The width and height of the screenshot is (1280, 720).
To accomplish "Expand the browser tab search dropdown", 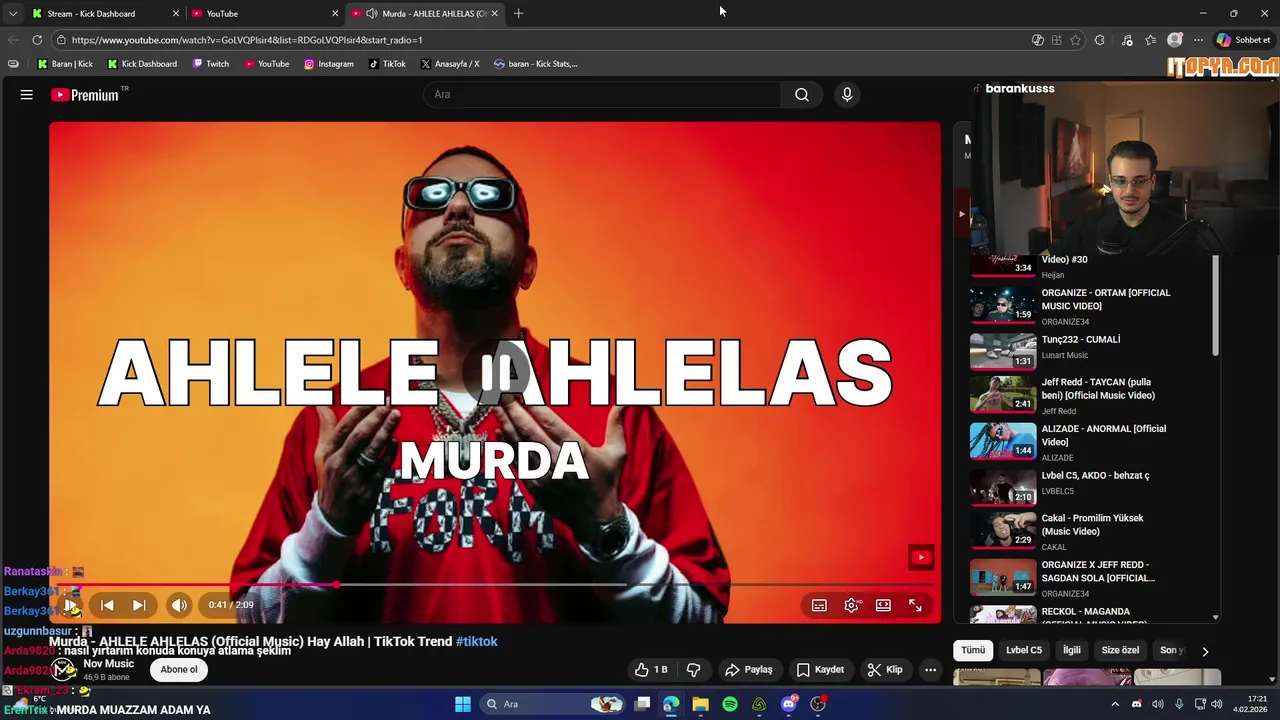I will tap(12, 13).
